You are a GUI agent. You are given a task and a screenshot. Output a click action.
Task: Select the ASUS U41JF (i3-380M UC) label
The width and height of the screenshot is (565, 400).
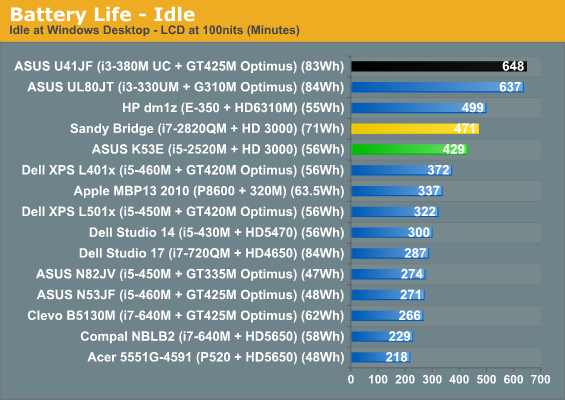tap(179, 66)
